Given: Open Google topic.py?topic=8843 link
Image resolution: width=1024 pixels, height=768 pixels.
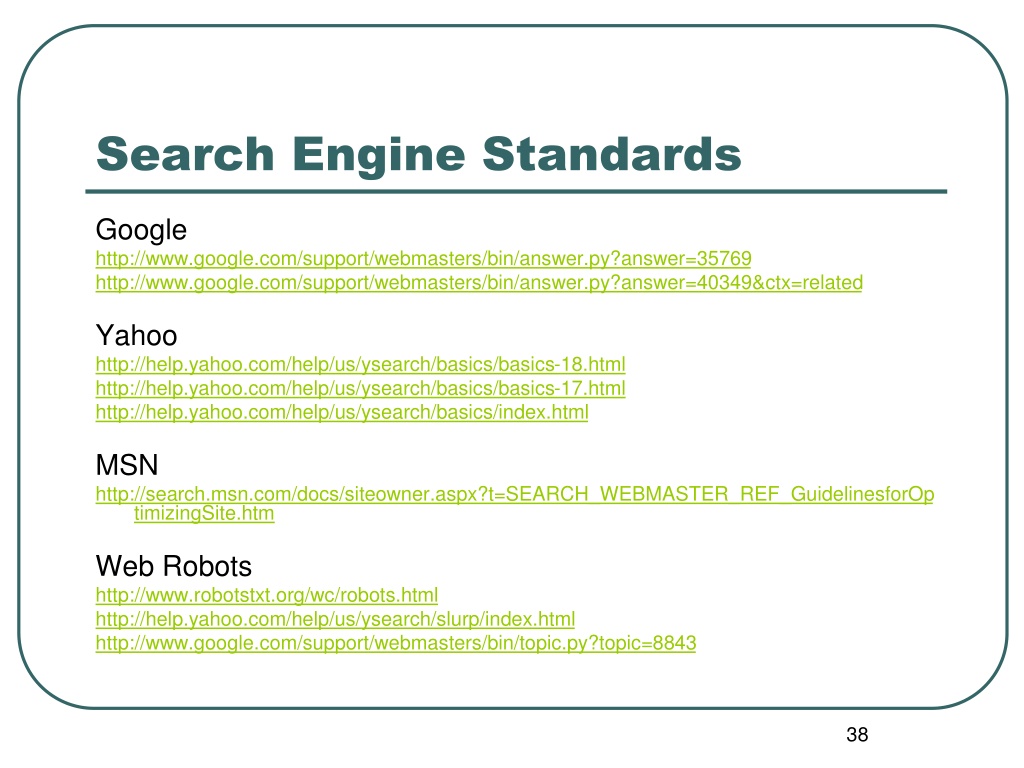Looking at the screenshot, I should [396, 643].
